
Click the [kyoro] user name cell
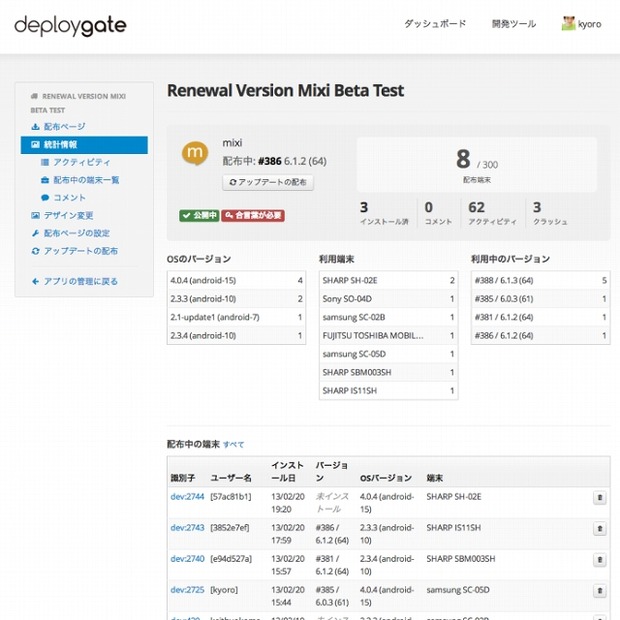tap(224, 590)
